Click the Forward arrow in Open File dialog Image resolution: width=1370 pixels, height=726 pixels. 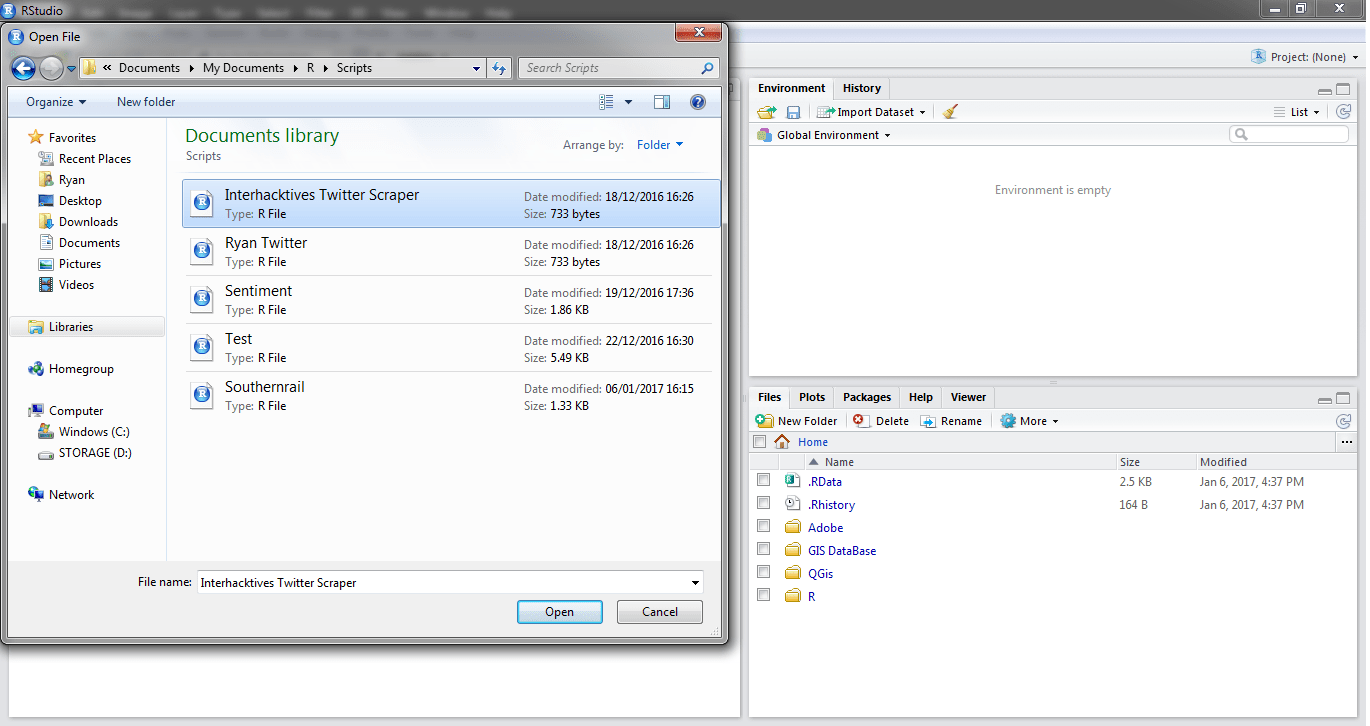[51, 68]
